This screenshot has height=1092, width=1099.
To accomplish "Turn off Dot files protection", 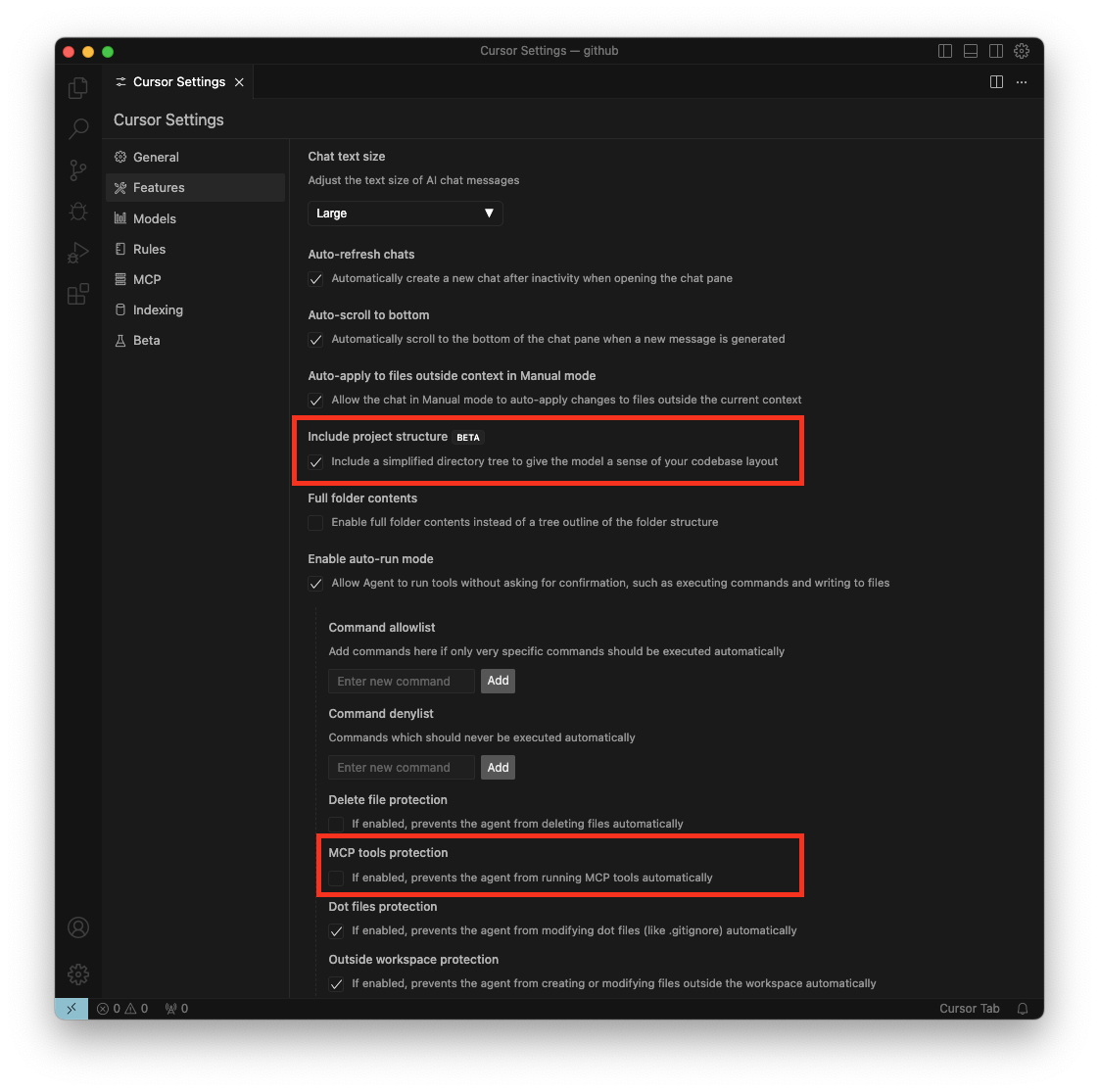I will (336, 931).
